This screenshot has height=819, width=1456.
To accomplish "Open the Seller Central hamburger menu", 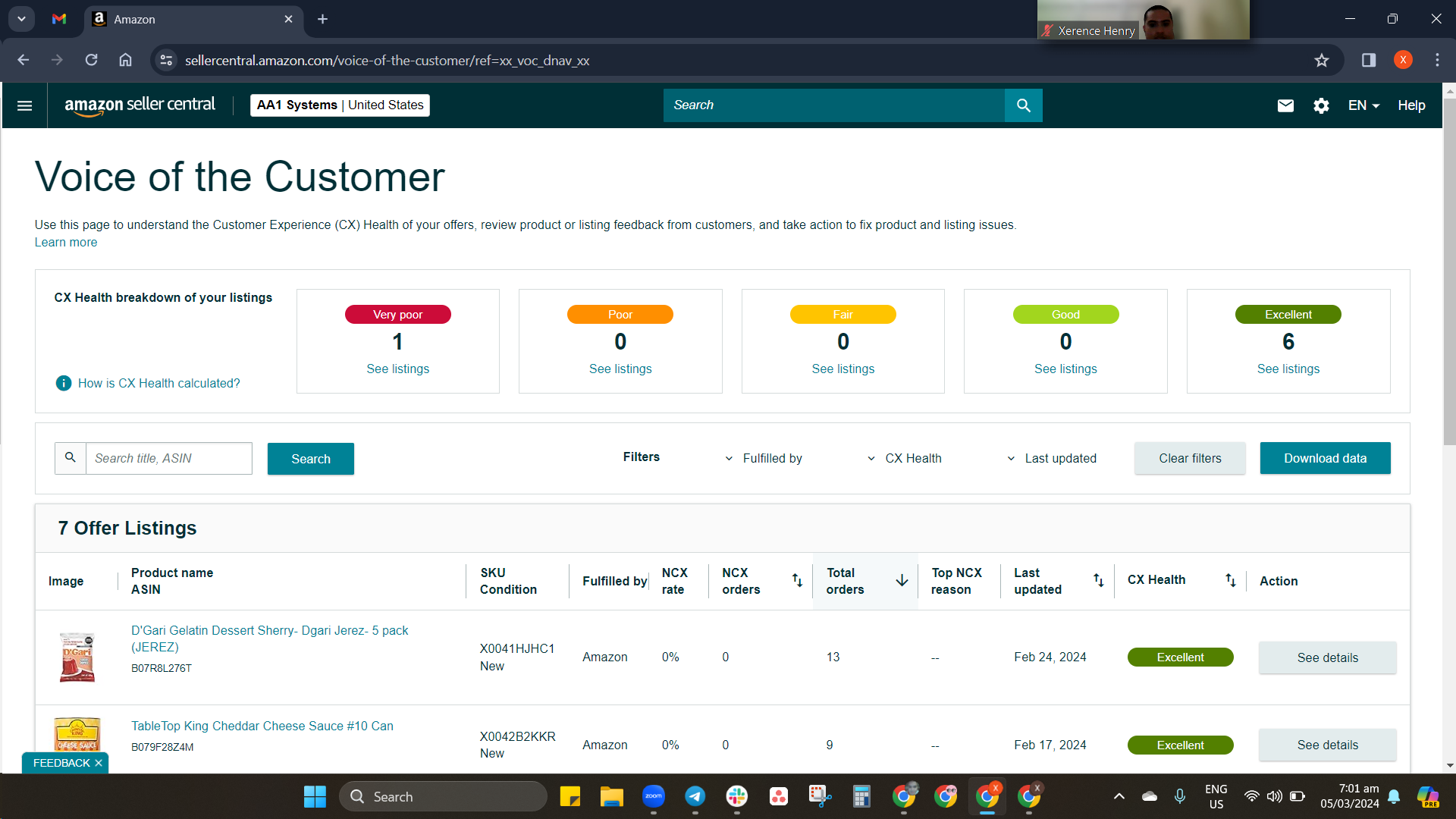I will pyautogui.click(x=24, y=105).
